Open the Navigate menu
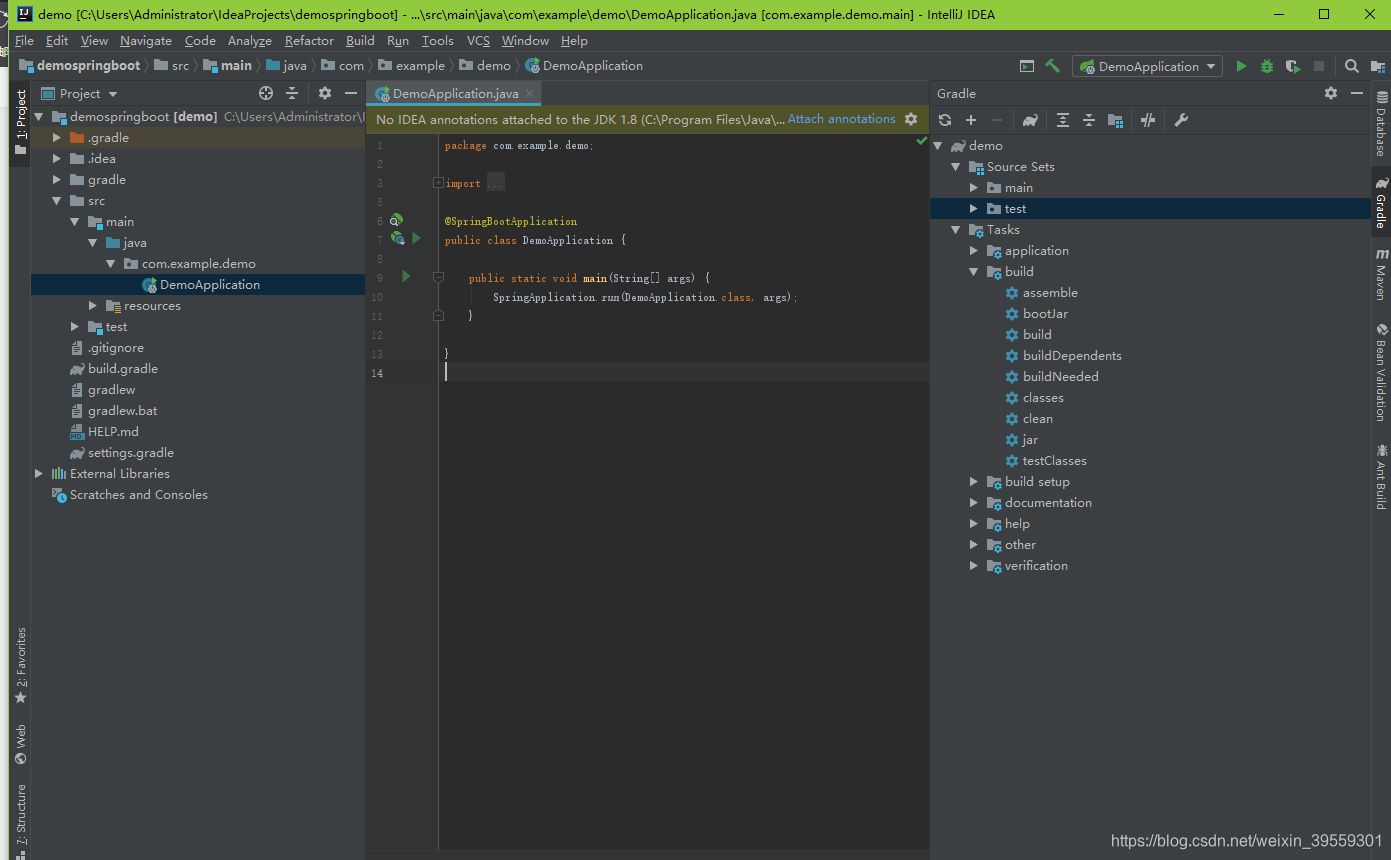Screen dimensions: 1391x860 click(146, 41)
